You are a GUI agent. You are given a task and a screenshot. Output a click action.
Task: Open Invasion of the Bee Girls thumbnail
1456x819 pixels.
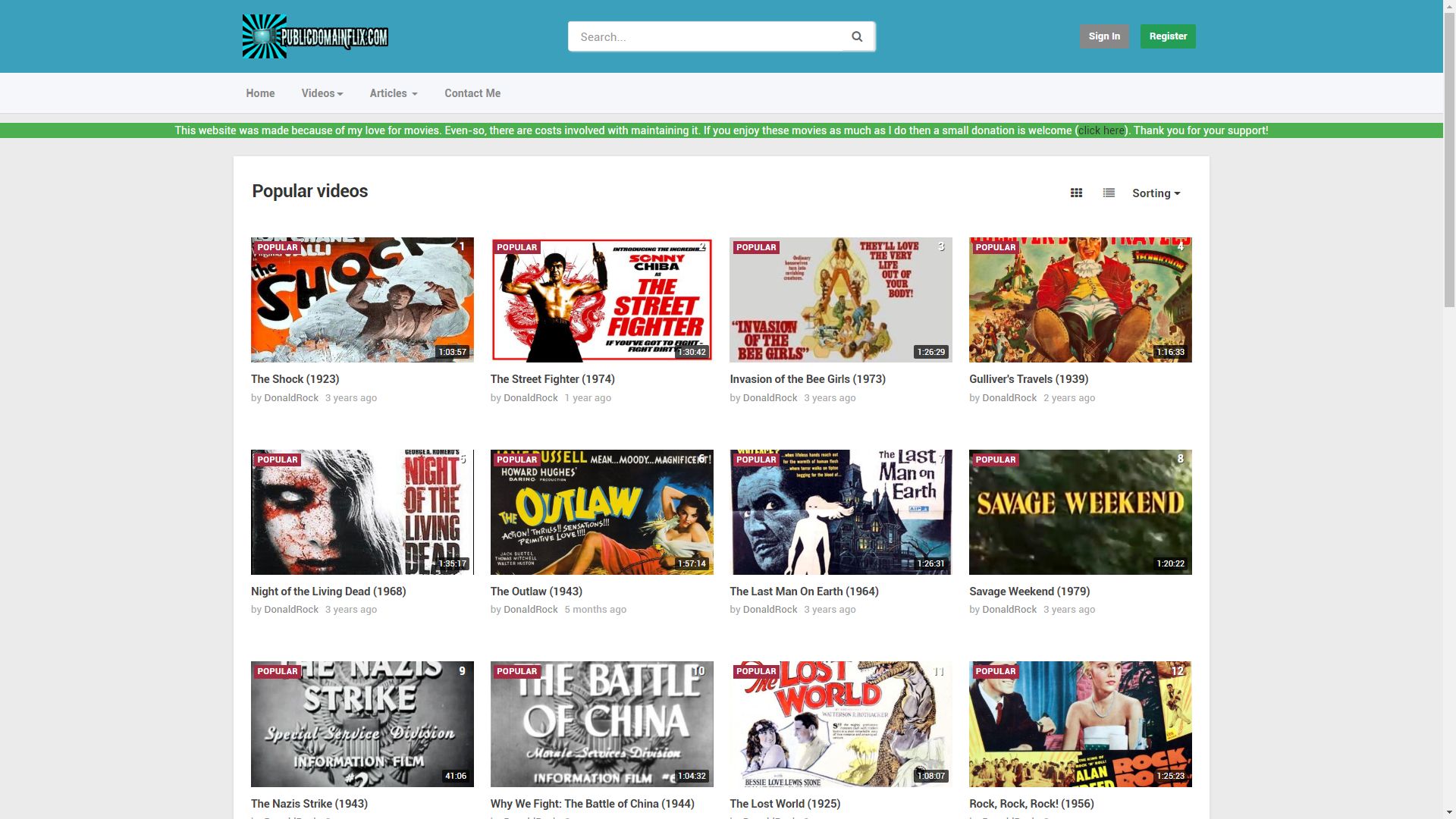coord(841,300)
